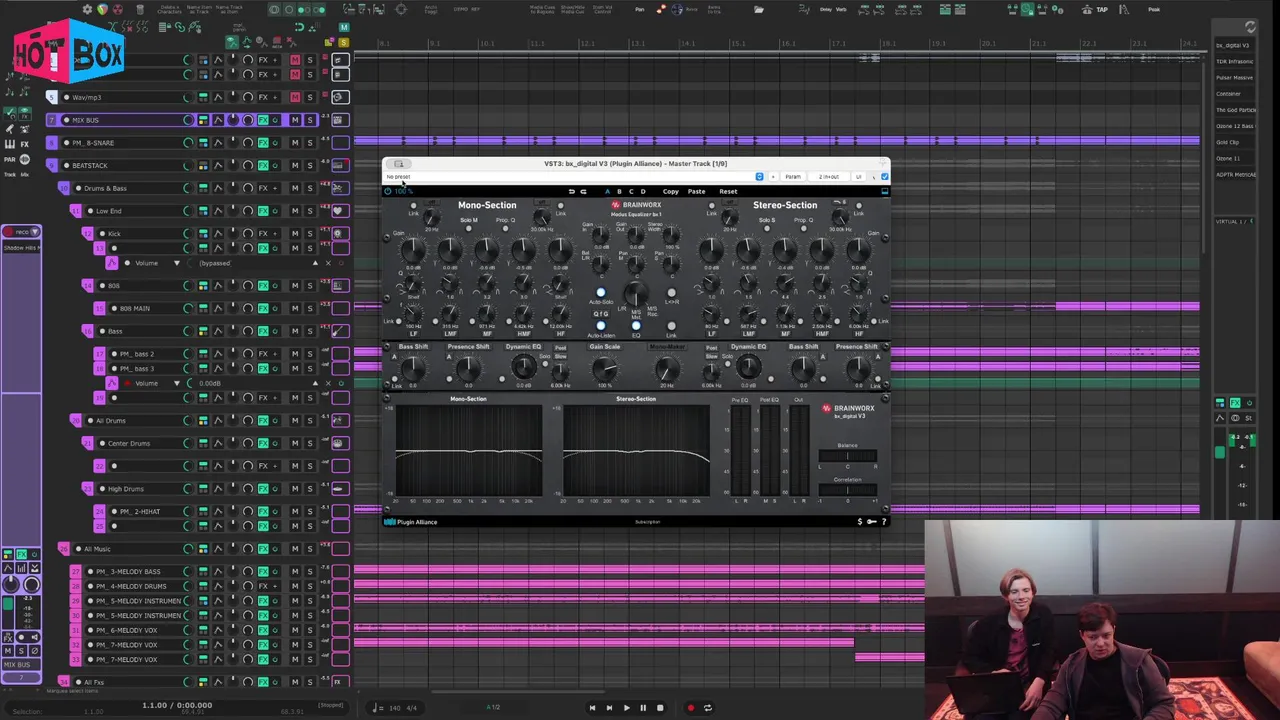Image resolution: width=1280 pixels, height=720 pixels.
Task: Toggle Solo M in the Mono-Section
Action: (x=468, y=228)
